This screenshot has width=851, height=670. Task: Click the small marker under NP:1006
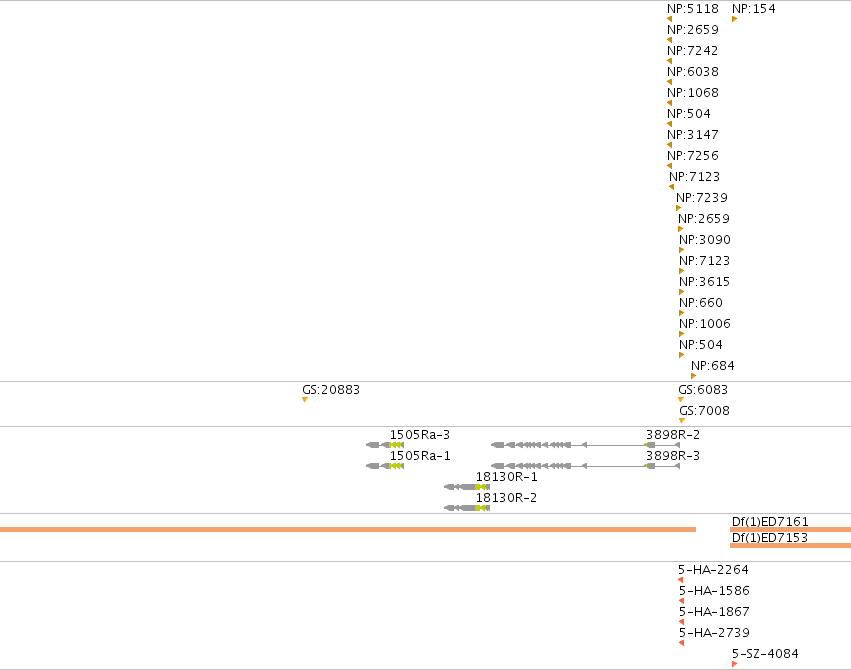[682, 334]
